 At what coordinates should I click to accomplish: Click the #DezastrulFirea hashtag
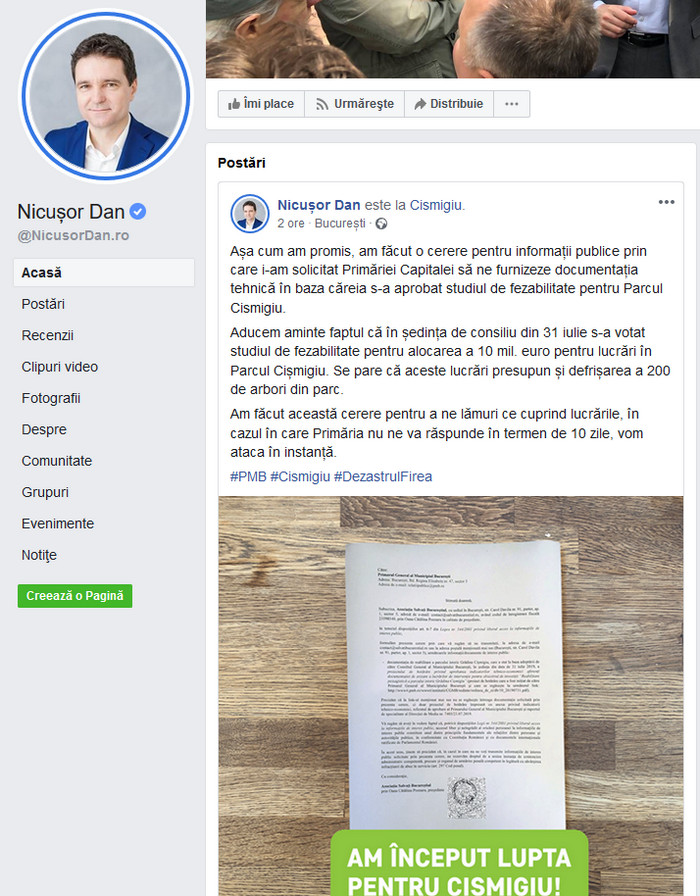[383, 477]
